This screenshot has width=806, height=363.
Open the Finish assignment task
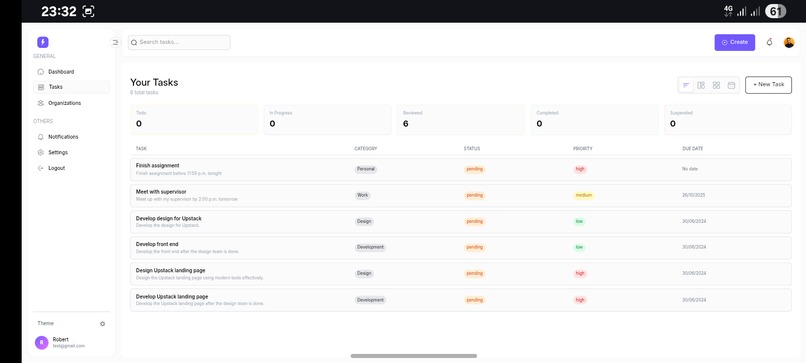461,170
